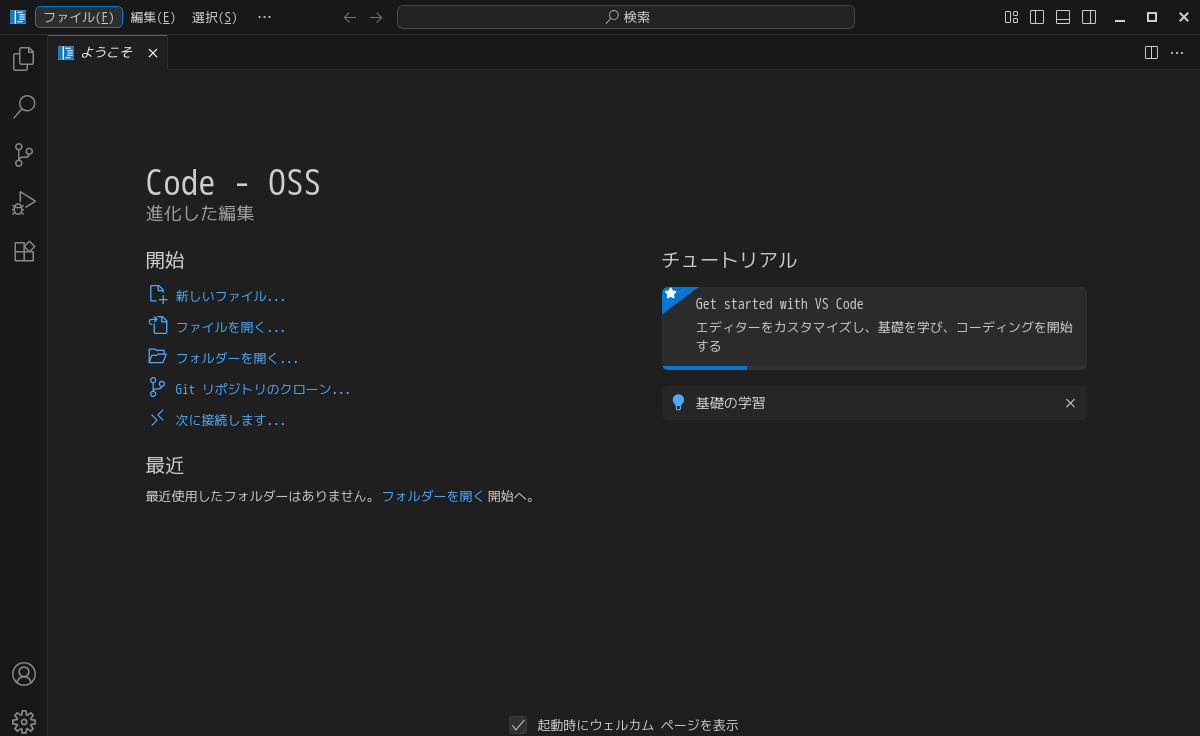Go forward with the right arrow
The image size is (1200, 736).
[x=376, y=17]
